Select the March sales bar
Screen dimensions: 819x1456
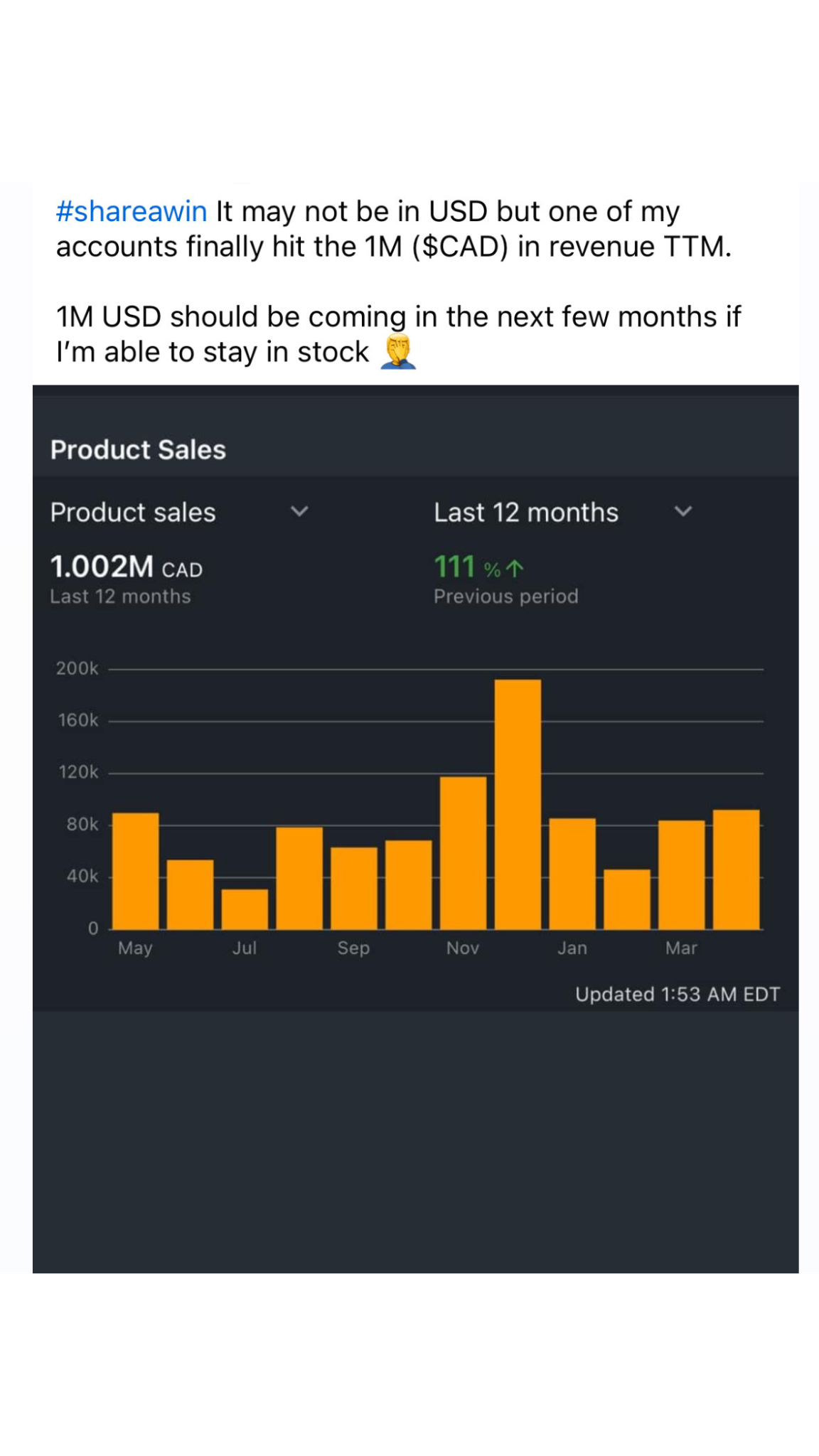tap(681, 874)
